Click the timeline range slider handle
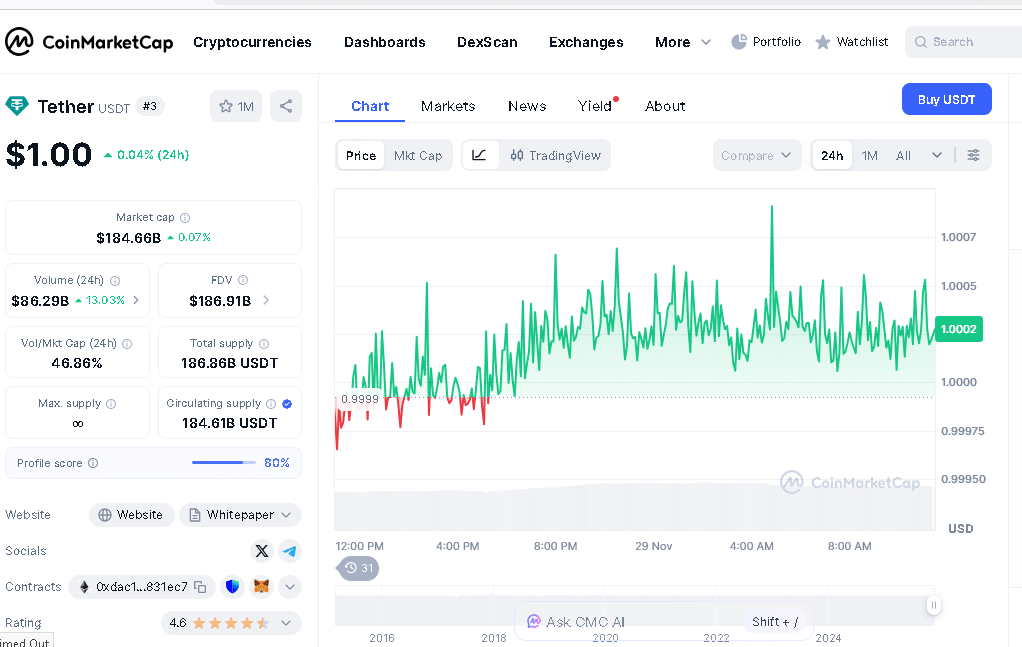1022x647 pixels. click(933, 605)
